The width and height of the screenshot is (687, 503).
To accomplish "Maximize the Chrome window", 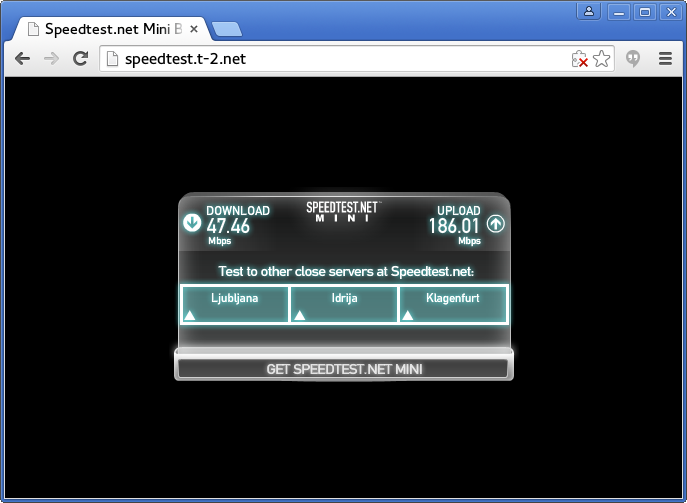I will (645, 12).
